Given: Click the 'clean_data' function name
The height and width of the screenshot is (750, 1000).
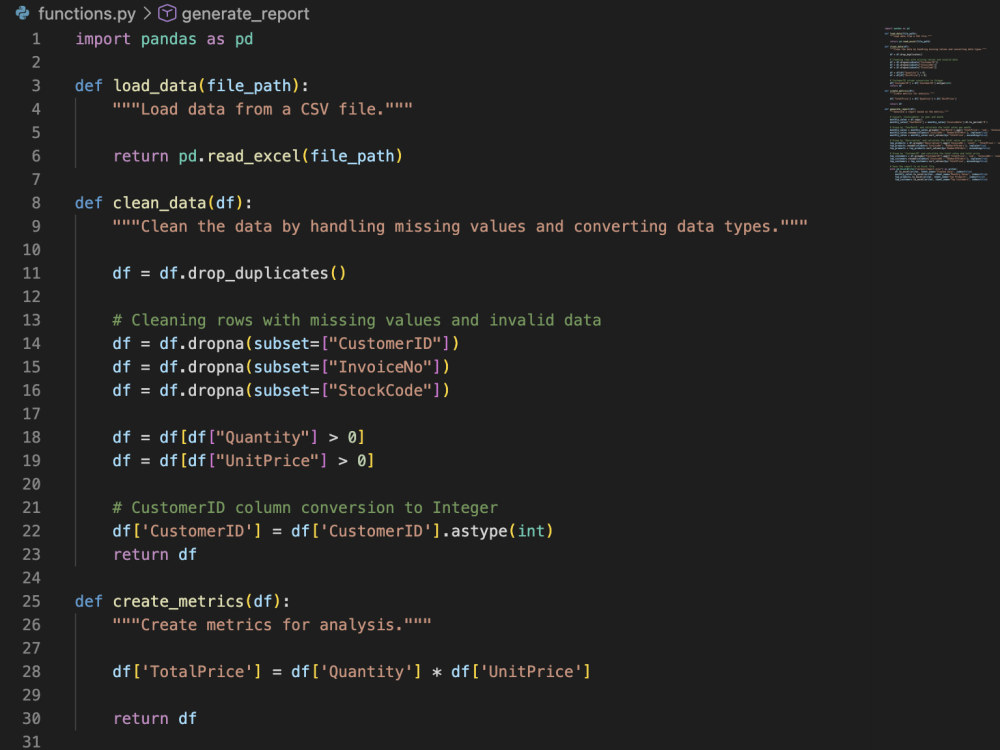Looking at the screenshot, I should coord(159,203).
